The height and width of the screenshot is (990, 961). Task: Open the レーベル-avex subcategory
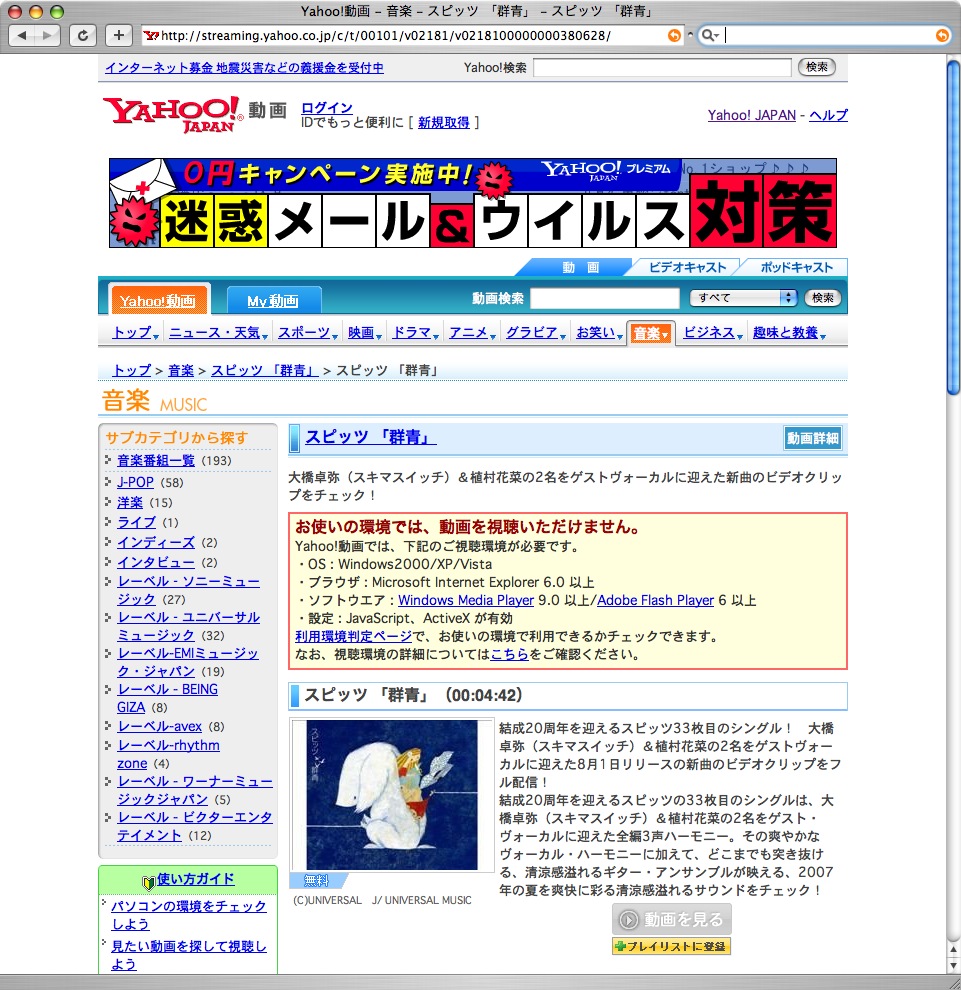[160, 727]
